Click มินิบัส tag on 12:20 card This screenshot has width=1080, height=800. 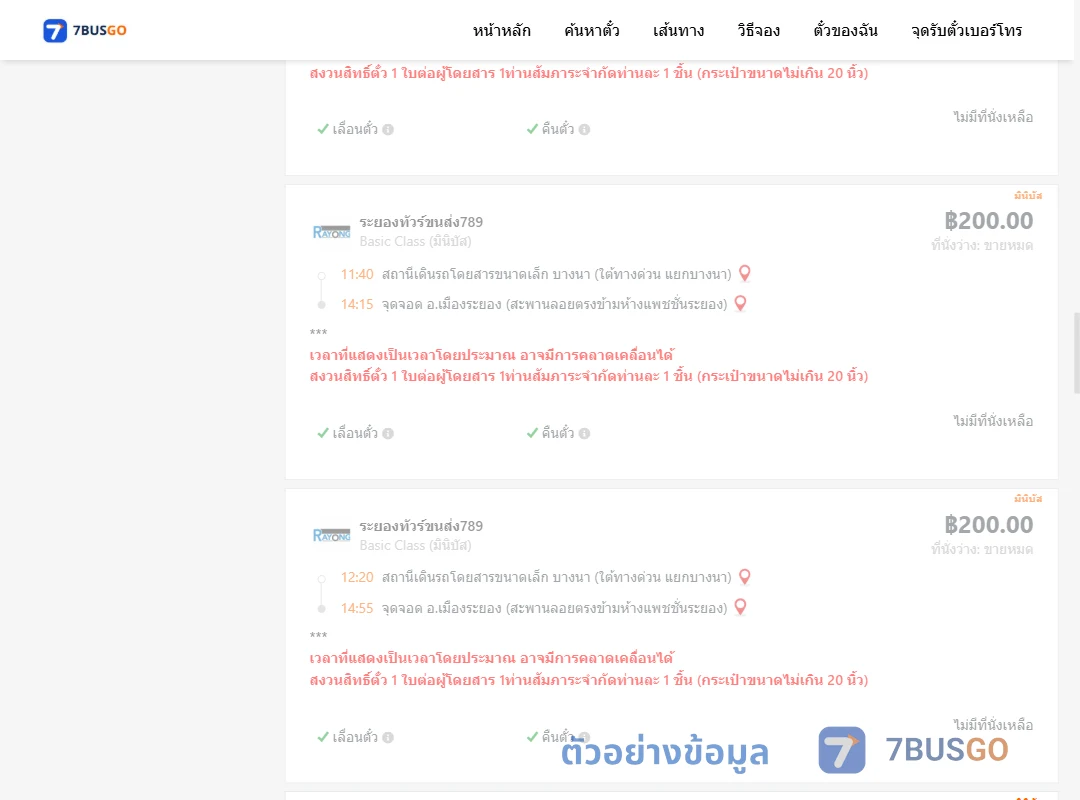point(1028,498)
